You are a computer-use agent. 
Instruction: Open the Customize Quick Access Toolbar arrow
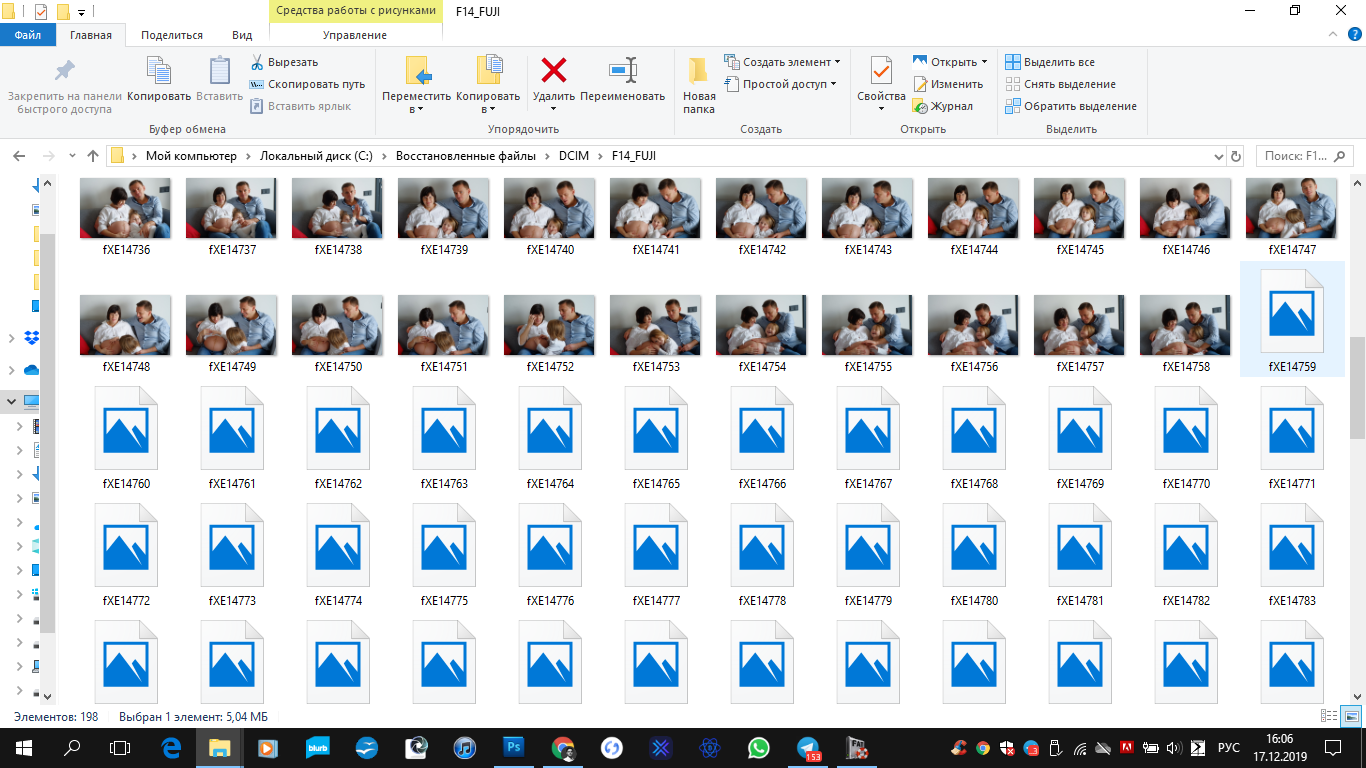81,12
